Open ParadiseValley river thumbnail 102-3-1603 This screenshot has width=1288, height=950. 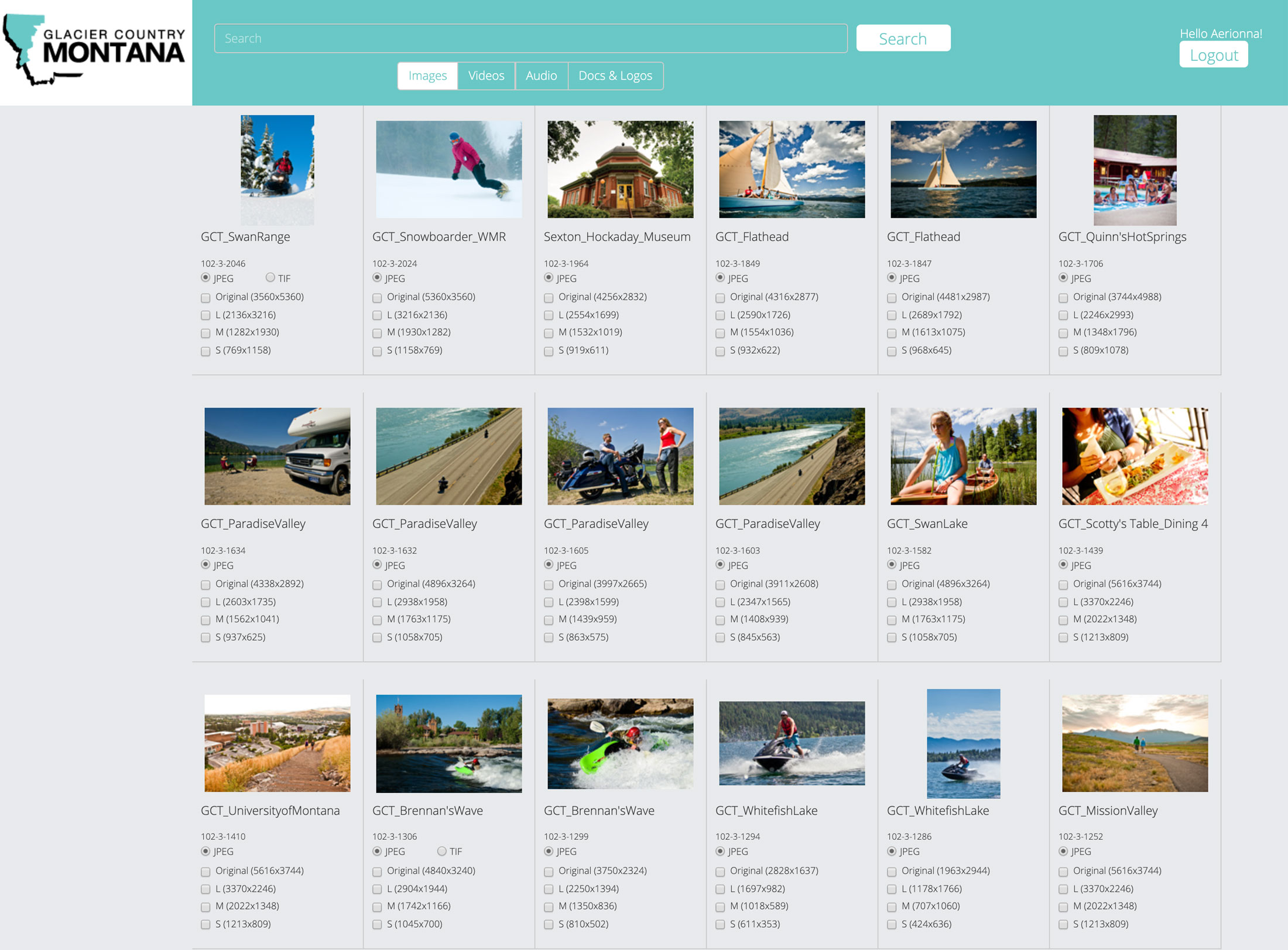click(792, 456)
